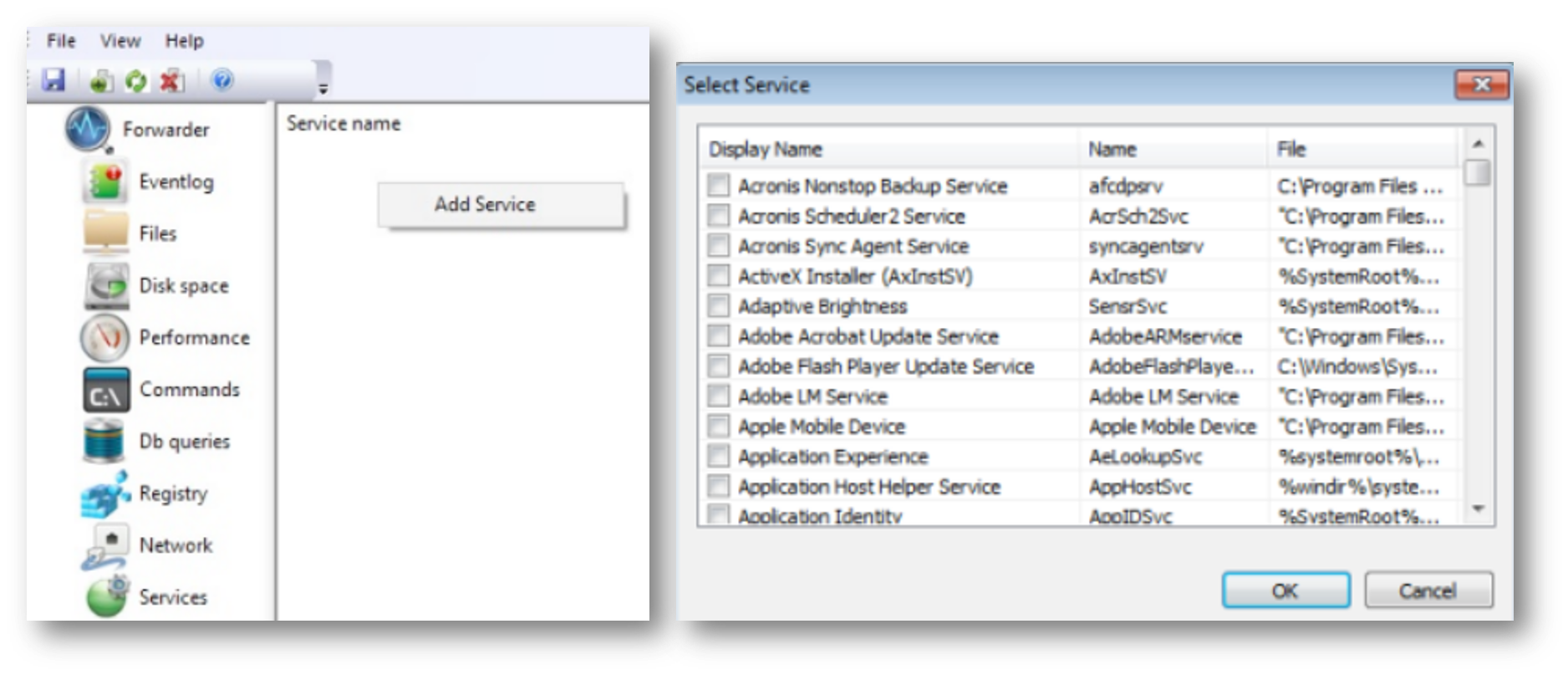The width and height of the screenshot is (1568, 675).
Task: Check Adobe LM Service checkbox
Action: (x=718, y=396)
